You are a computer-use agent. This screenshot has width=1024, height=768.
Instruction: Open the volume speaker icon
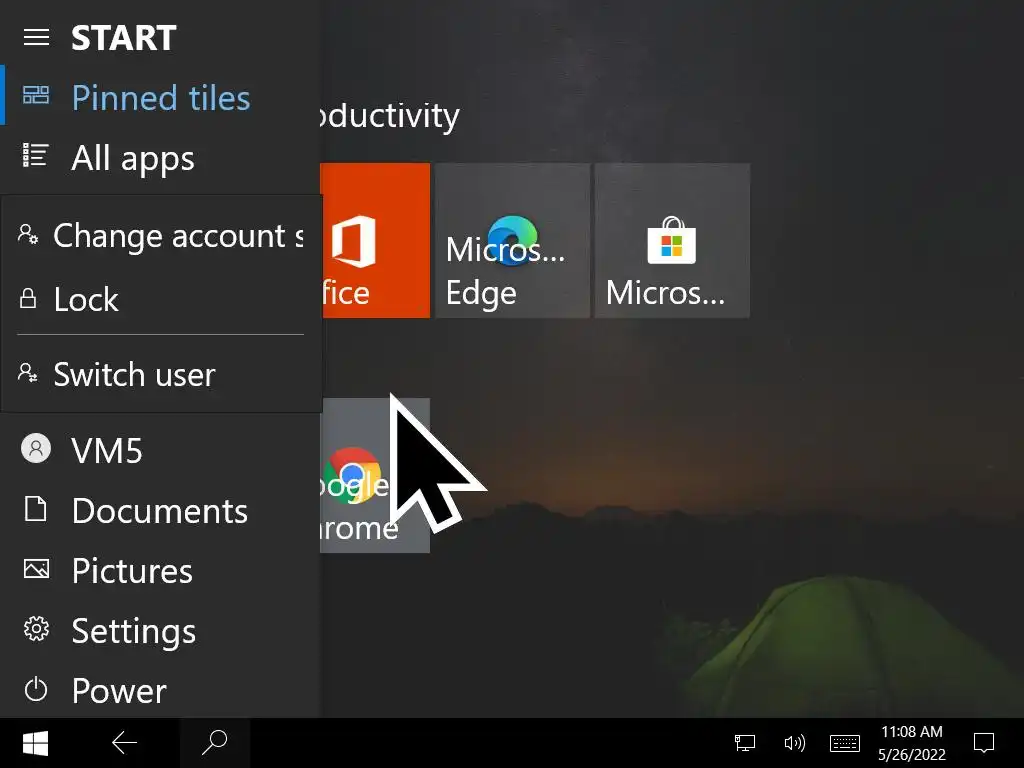[794, 743]
